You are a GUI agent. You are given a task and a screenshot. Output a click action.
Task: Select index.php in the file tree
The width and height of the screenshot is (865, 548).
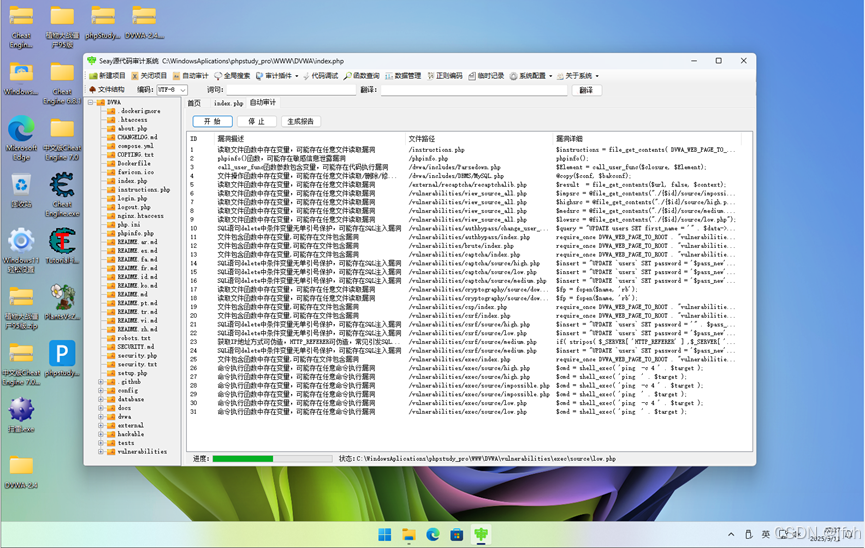[x=132, y=181]
